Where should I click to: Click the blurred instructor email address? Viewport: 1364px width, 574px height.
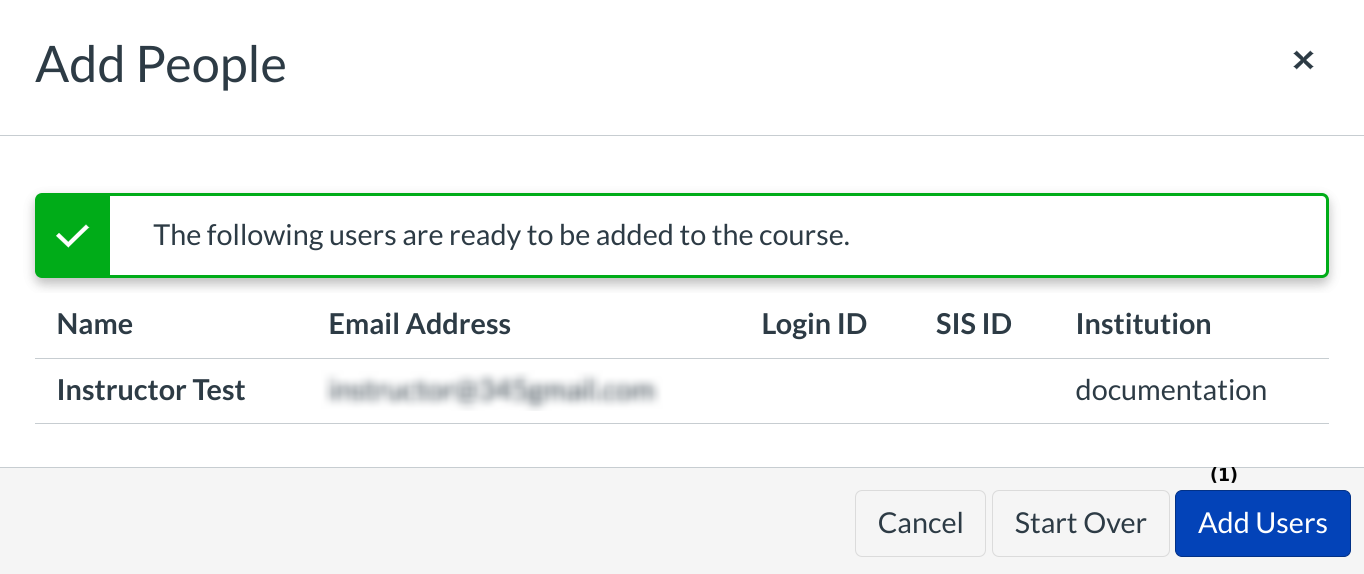[492, 390]
